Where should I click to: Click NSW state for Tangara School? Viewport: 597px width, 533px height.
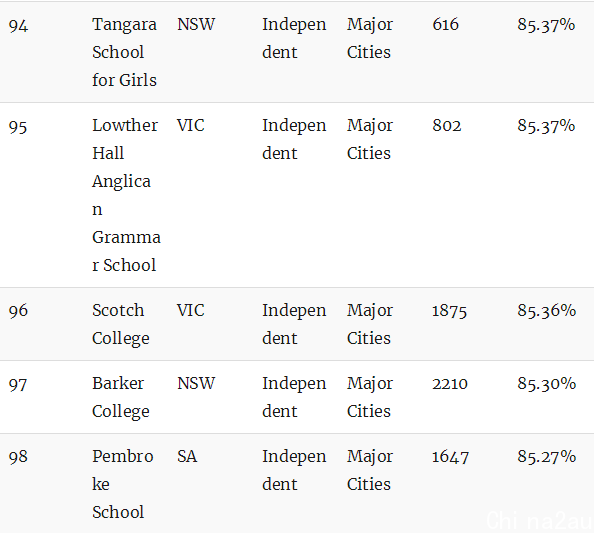pos(196,24)
